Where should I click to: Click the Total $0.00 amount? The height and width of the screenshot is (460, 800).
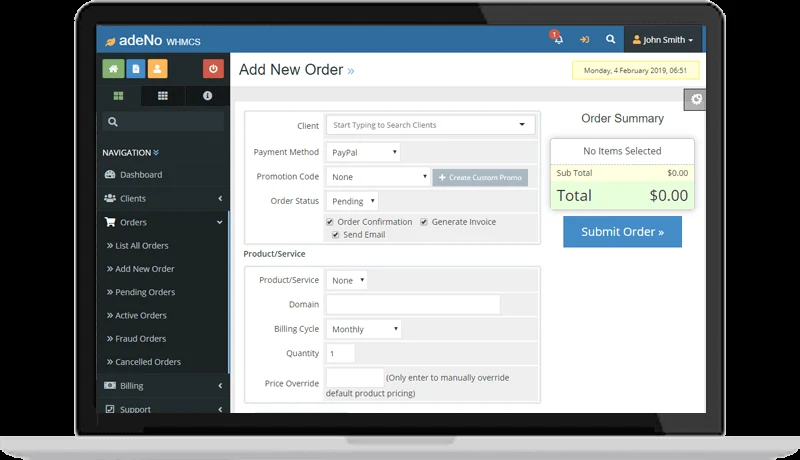tap(668, 195)
